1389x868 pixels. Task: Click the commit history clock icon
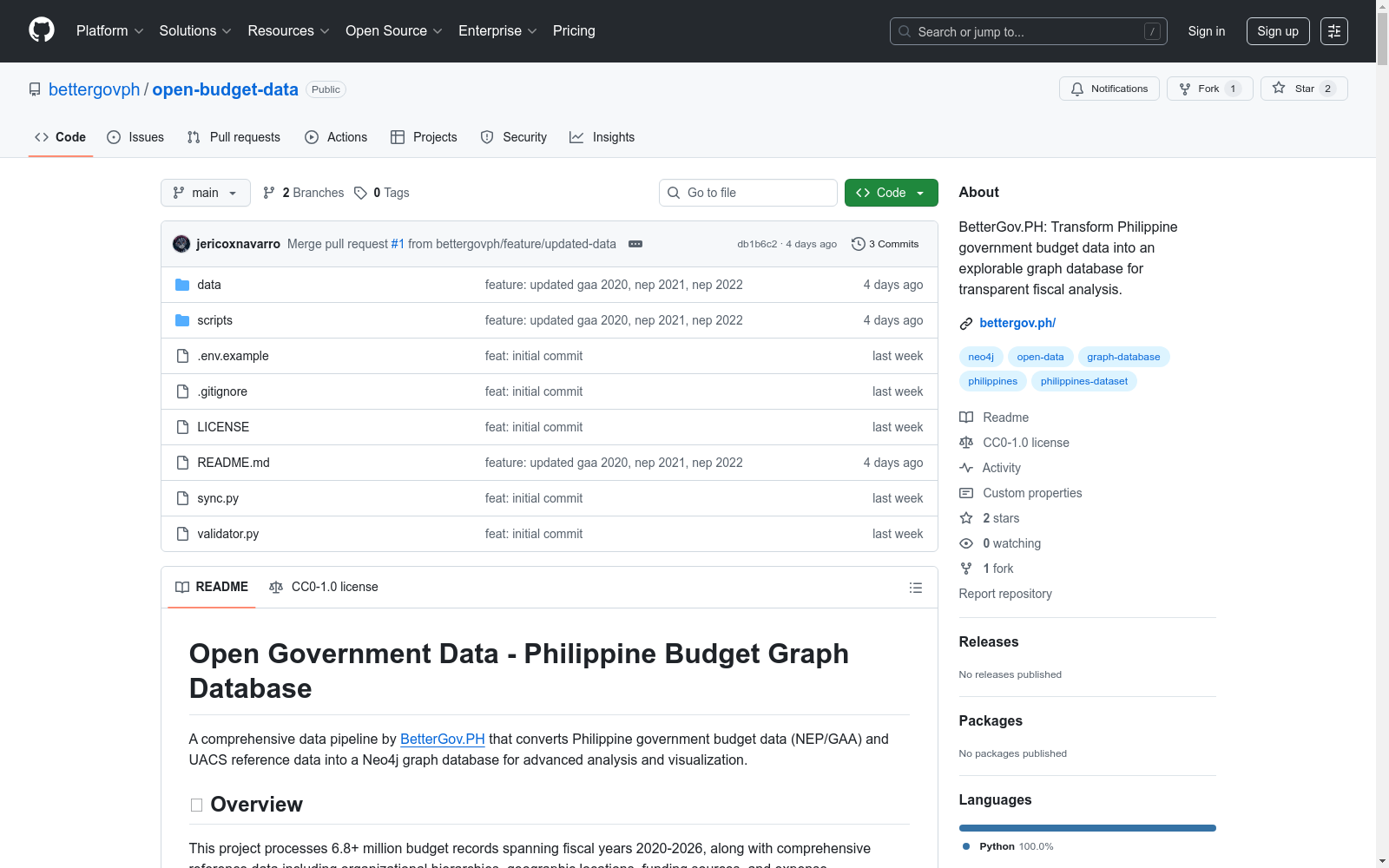click(x=859, y=244)
